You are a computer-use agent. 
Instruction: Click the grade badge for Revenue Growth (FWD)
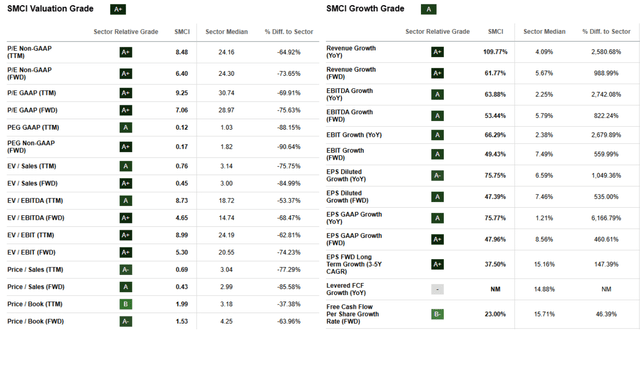[437, 73]
